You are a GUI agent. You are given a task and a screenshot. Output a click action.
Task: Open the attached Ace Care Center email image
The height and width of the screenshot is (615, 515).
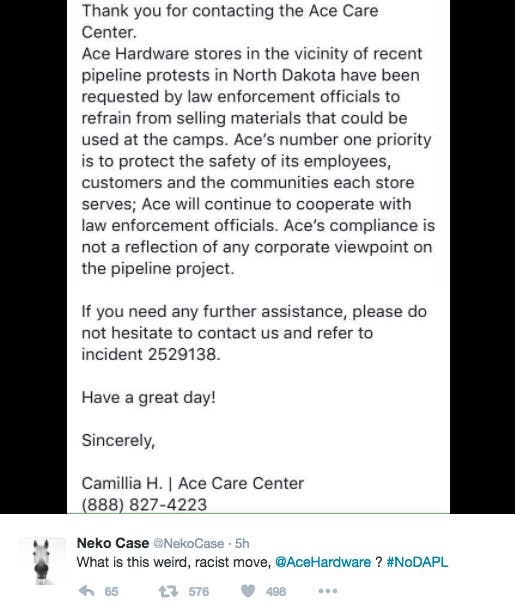pyautogui.click(x=258, y=257)
